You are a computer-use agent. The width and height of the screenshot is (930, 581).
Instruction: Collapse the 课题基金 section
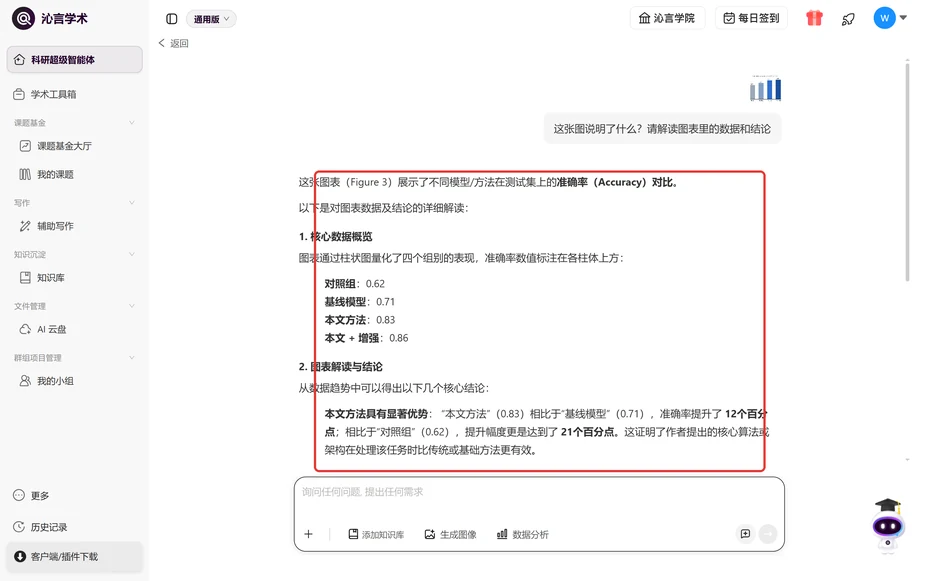coord(132,123)
